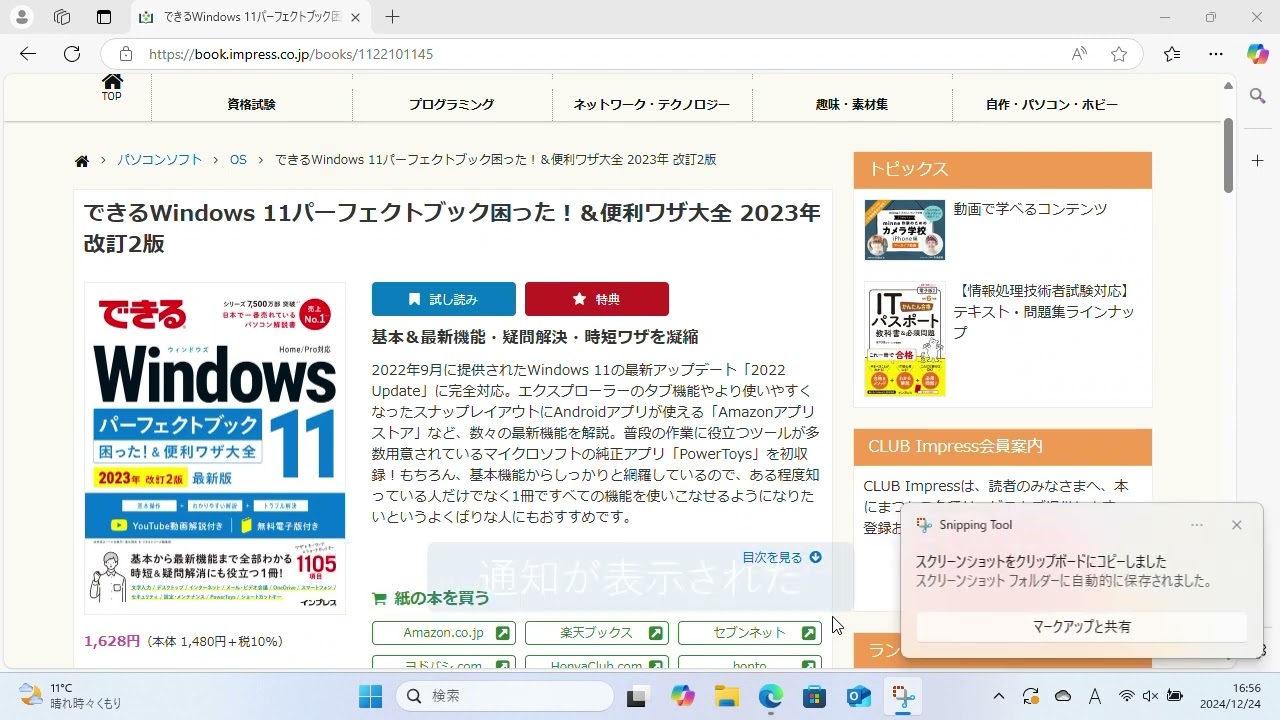Open File Explorer from the taskbar
The height and width of the screenshot is (720, 1280).
726,696
